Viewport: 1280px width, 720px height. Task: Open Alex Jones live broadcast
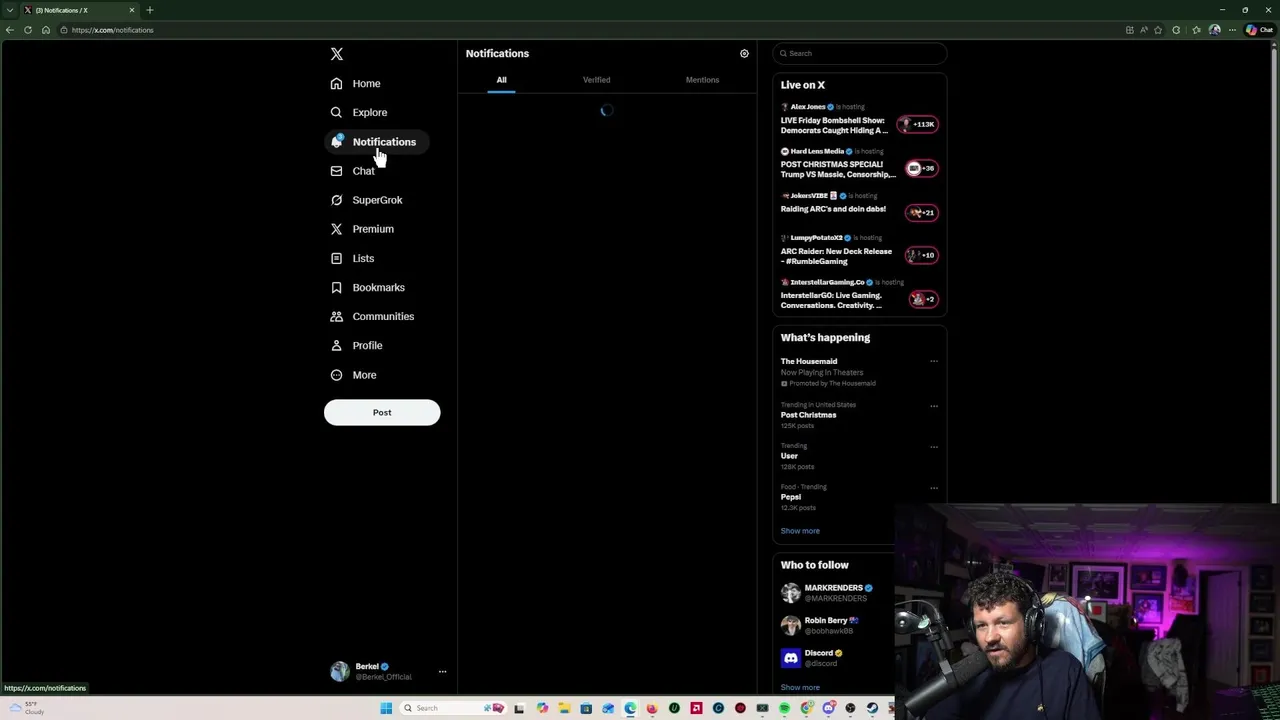[860, 120]
